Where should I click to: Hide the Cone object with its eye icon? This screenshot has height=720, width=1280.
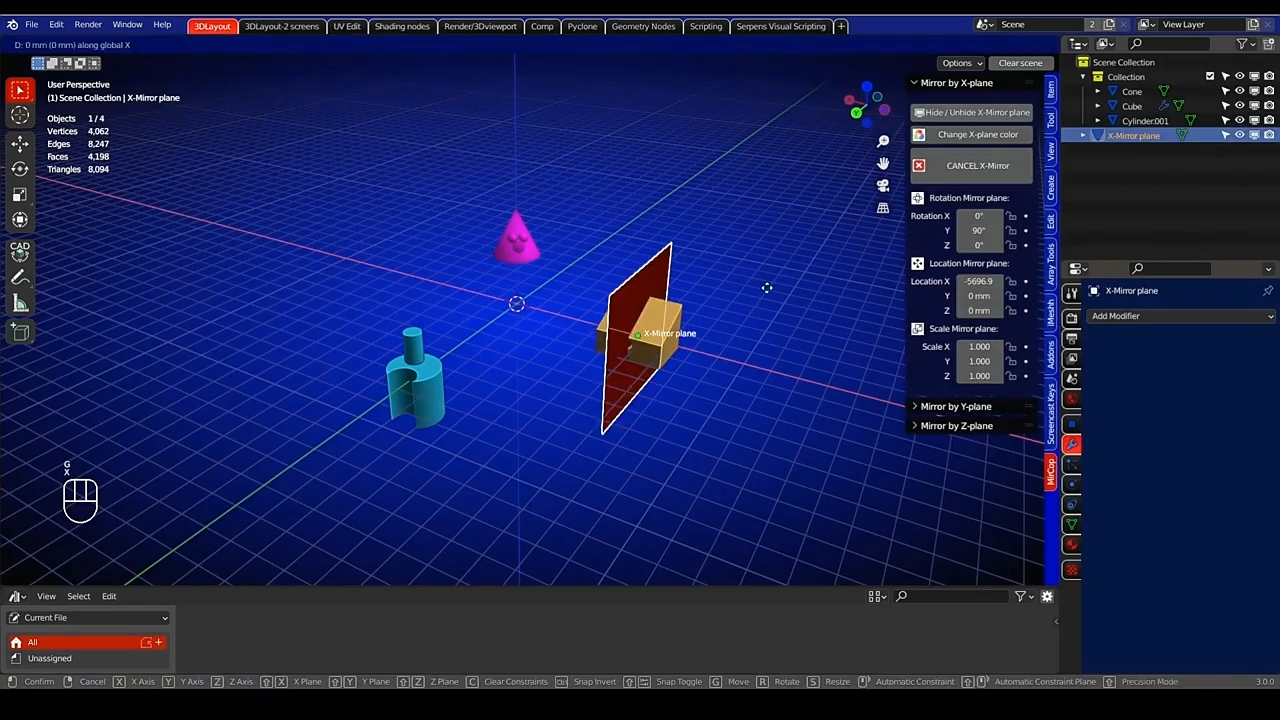pos(1239,91)
